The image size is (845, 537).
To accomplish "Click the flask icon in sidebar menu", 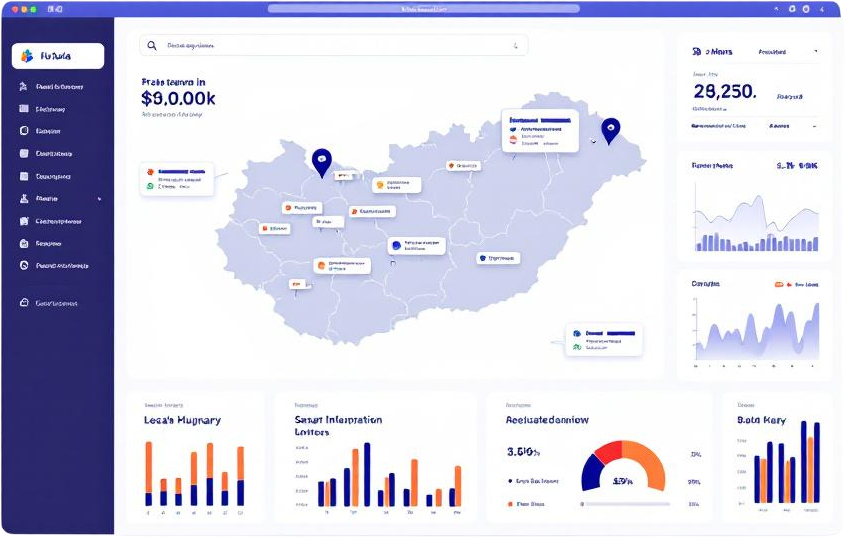I will (24, 199).
